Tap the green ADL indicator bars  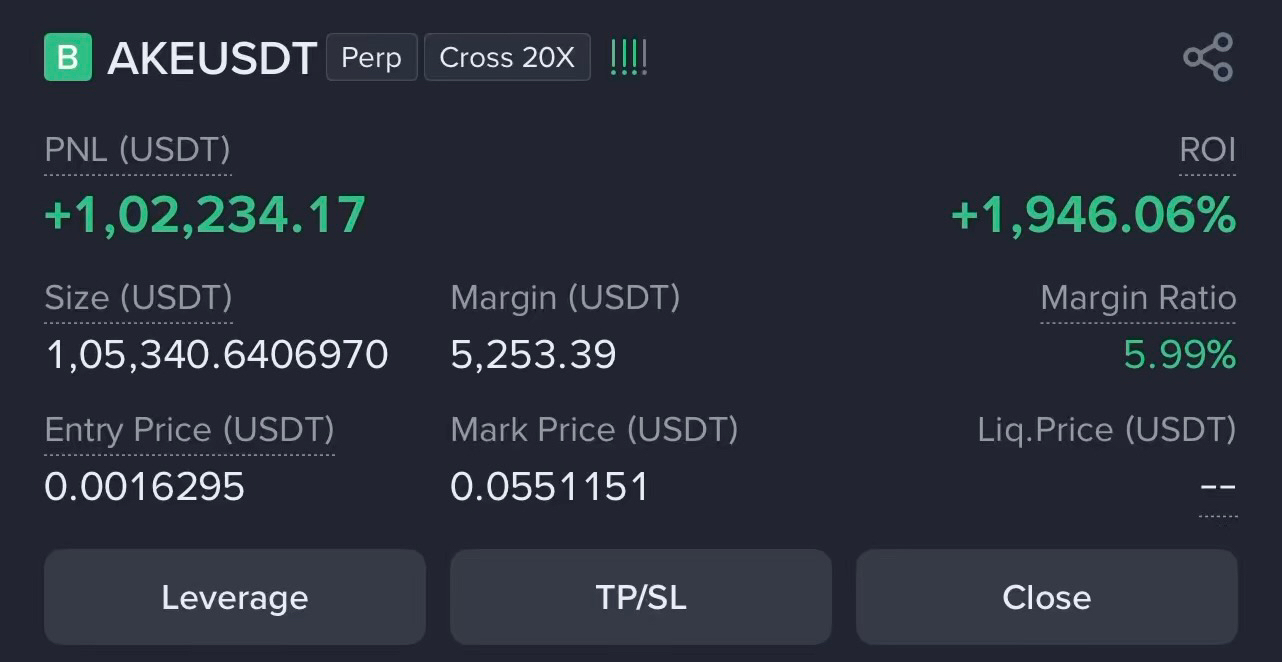point(629,58)
